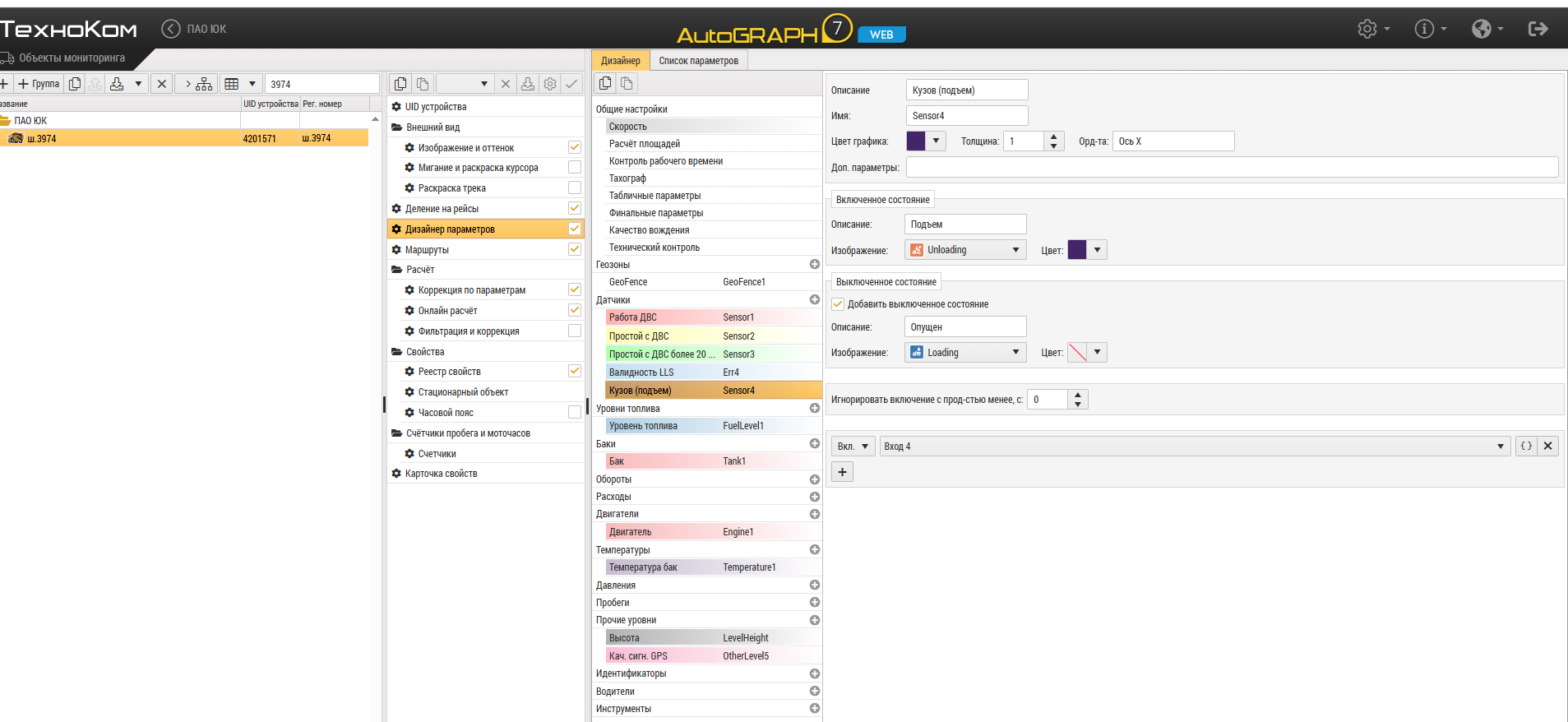This screenshot has height=722, width=1568.
Task: Click the + Группа button
Action: (39, 84)
